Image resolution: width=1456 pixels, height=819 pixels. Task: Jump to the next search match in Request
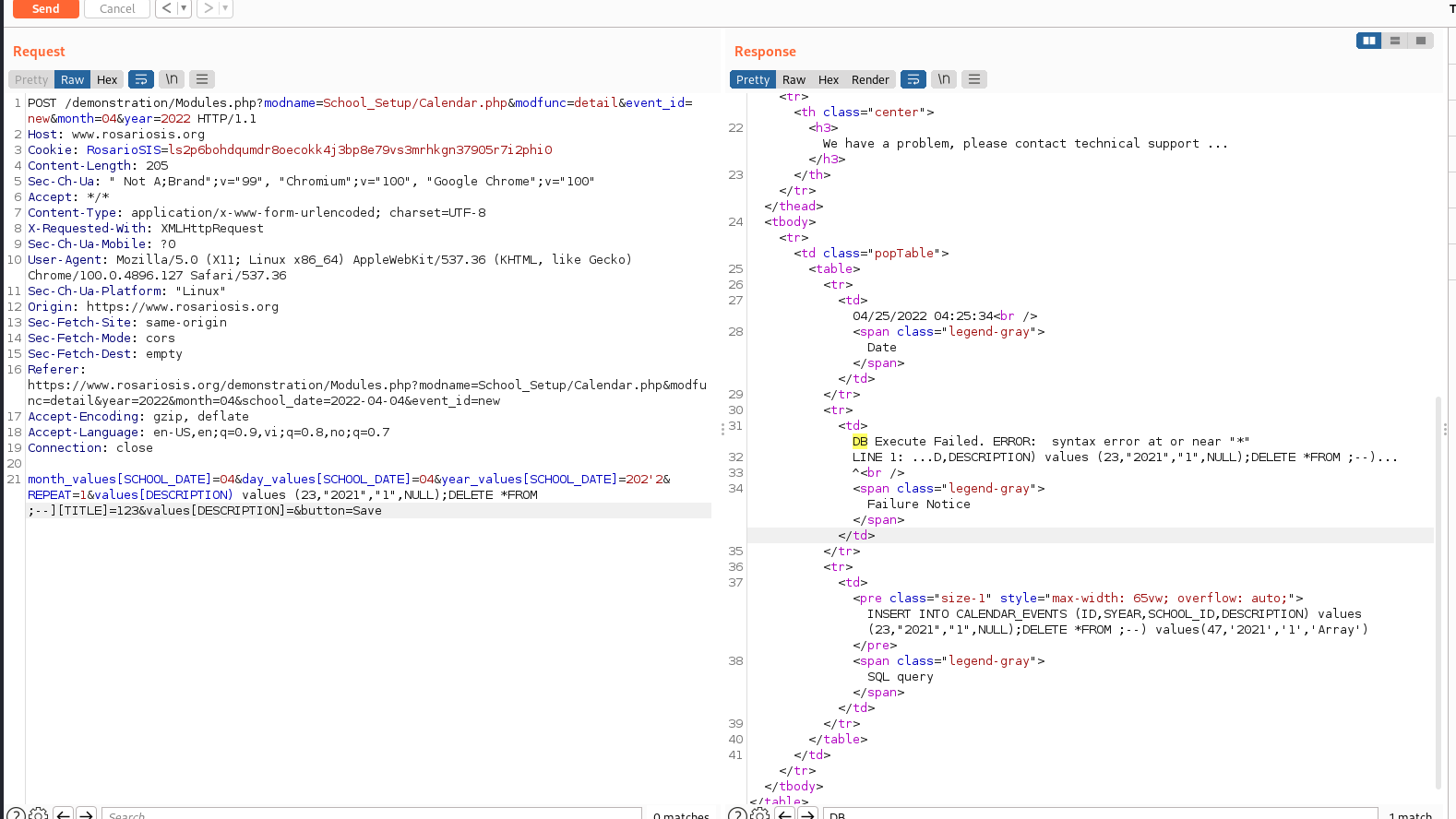pyautogui.click(x=86, y=814)
